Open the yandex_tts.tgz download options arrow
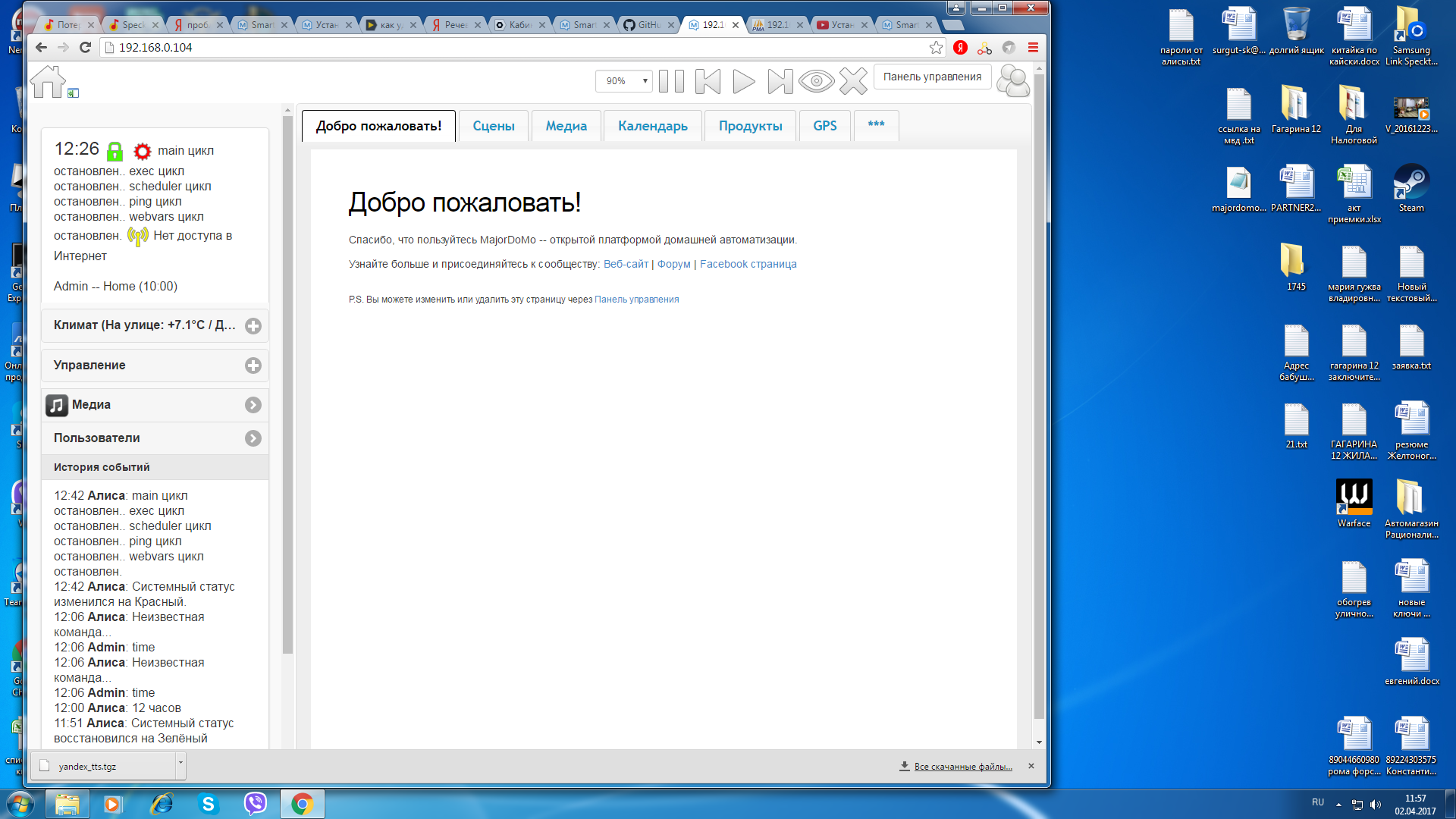The height and width of the screenshot is (819, 1456). pyautogui.click(x=180, y=766)
